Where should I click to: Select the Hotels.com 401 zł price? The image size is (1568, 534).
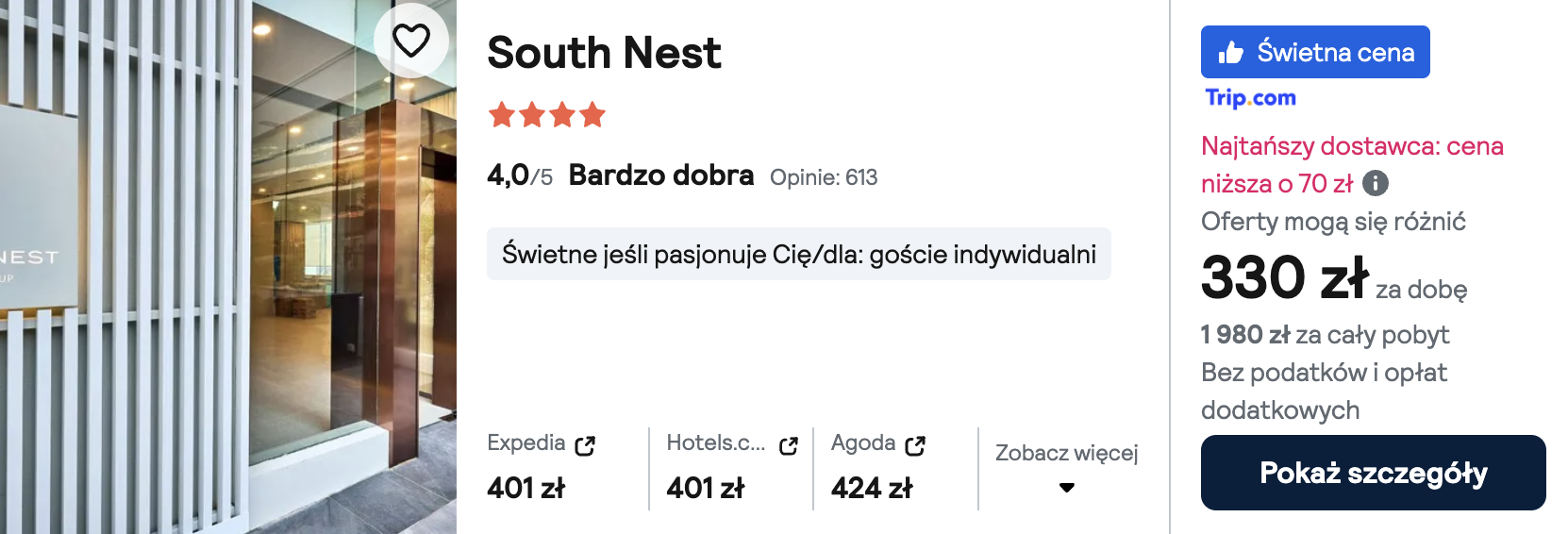pos(705,488)
